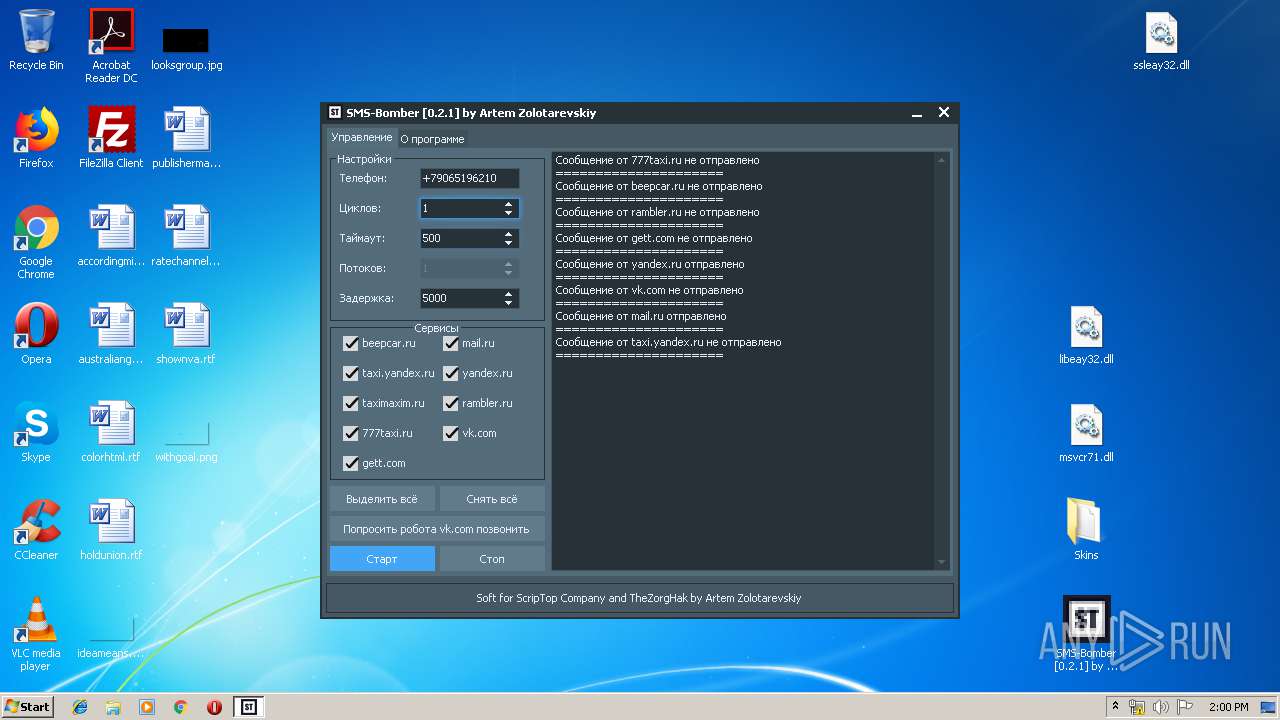Launch the VLC media player shortcut

click(36, 634)
